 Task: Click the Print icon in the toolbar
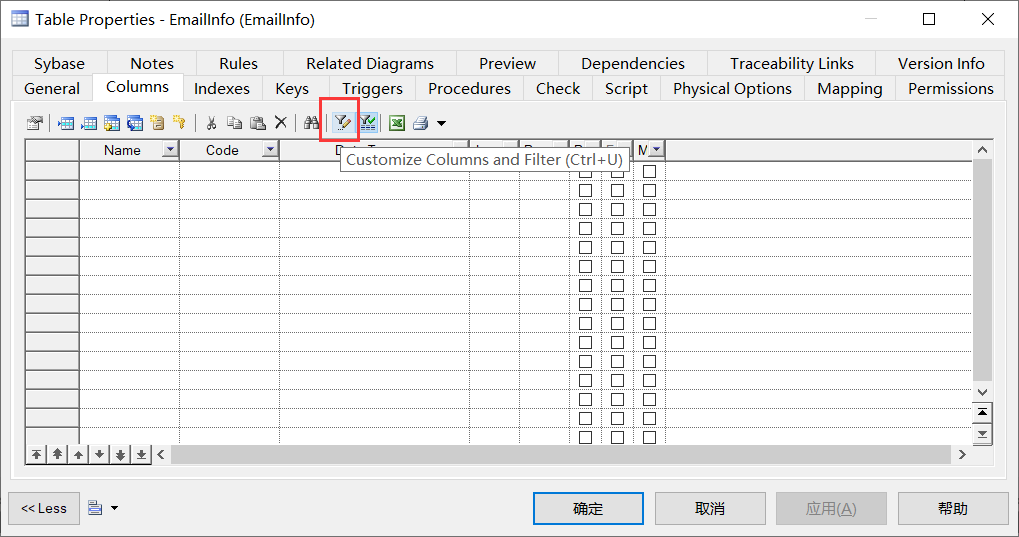click(420, 122)
